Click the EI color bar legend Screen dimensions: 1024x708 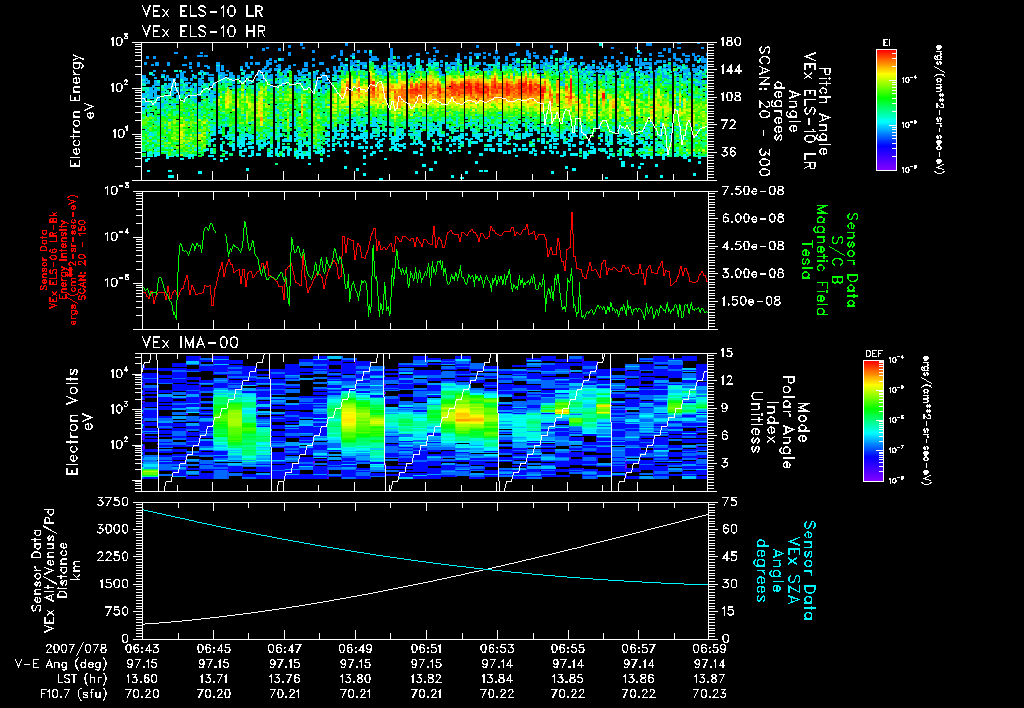click(x=886, y=108)
